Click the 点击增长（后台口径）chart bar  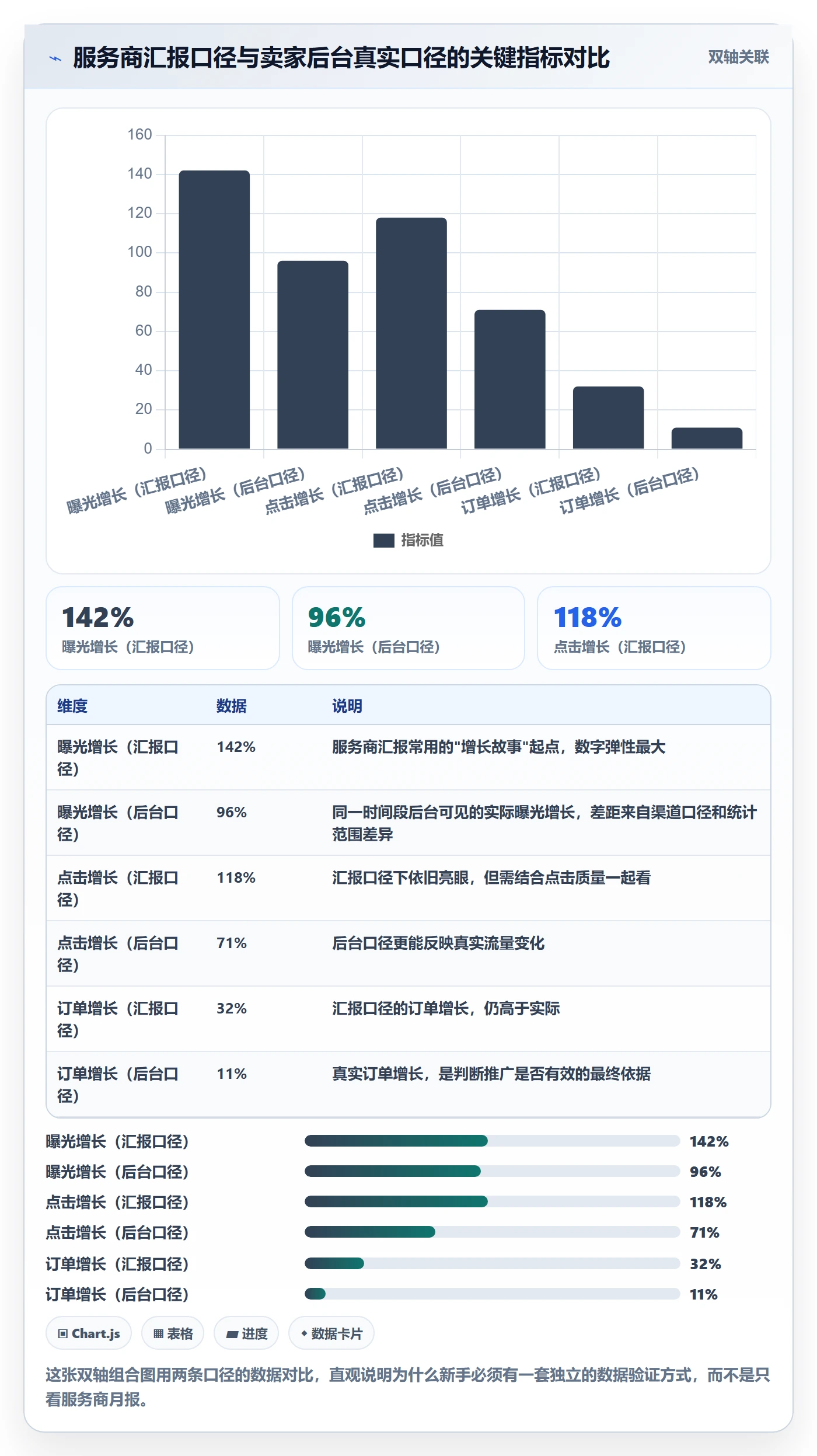[x=510, y=379]
